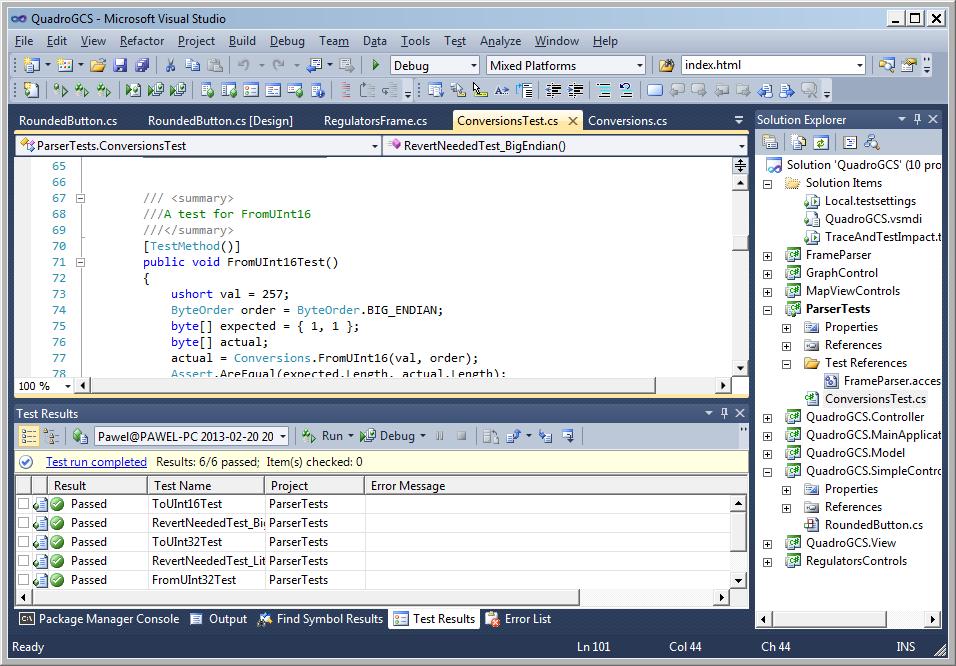This screenshot has height=666, width=956.
Task: Click the Save icon in the toolbar
Action: point(120,65)
